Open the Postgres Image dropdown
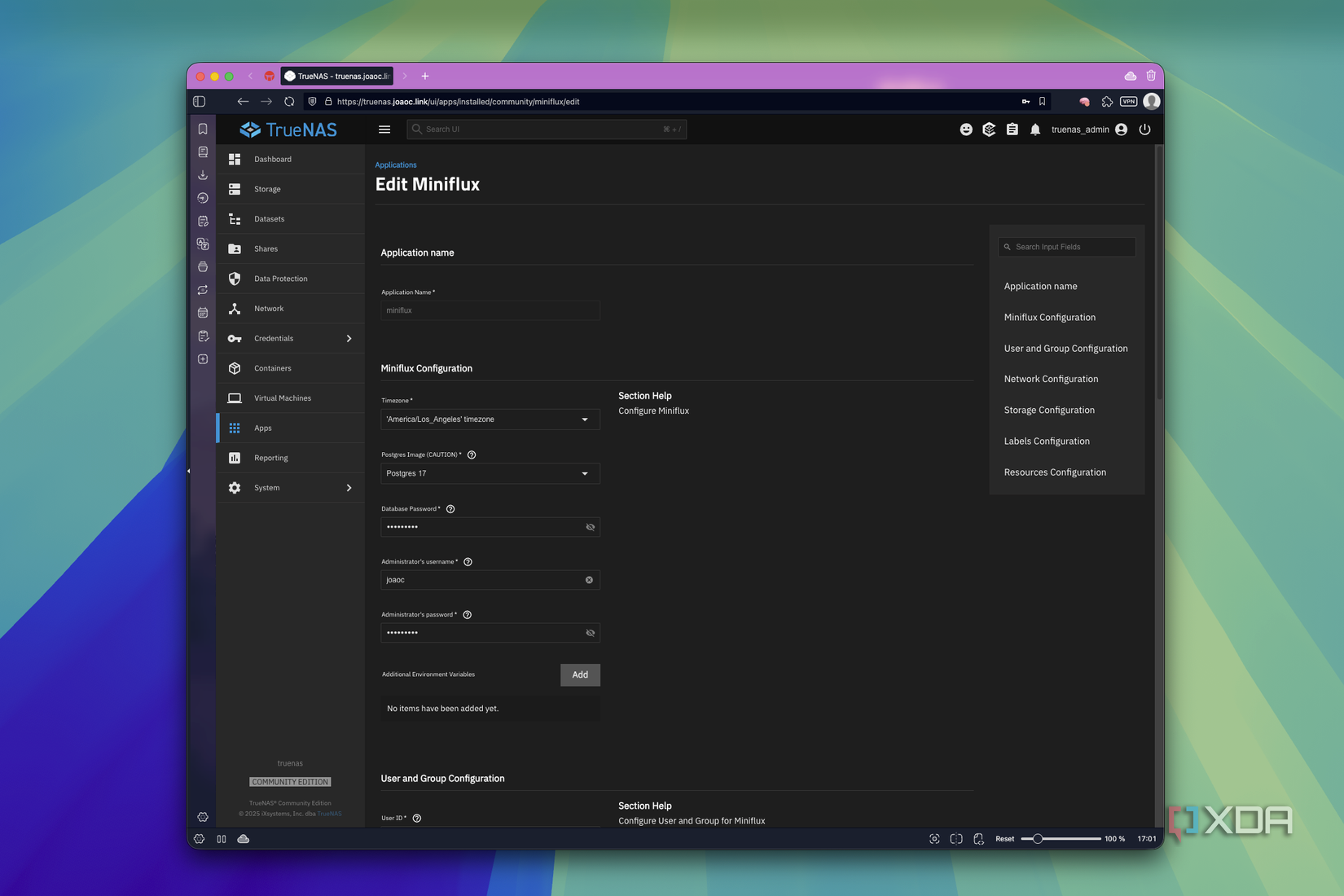 point(584,473)
